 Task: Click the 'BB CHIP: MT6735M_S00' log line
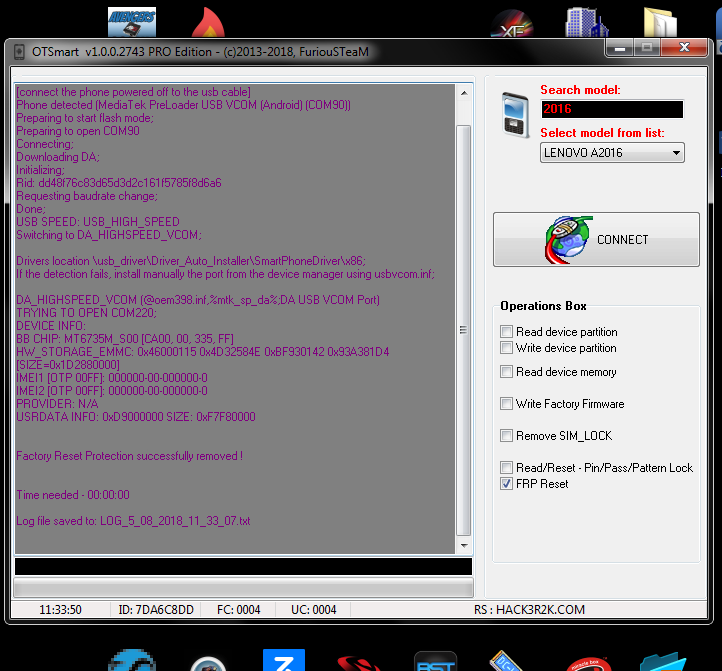coord(125,339)
